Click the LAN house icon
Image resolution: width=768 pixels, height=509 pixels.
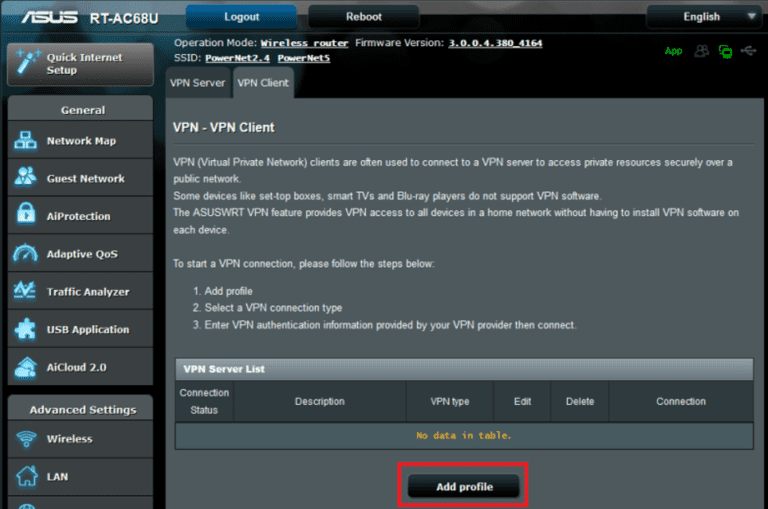coord(26,476)
